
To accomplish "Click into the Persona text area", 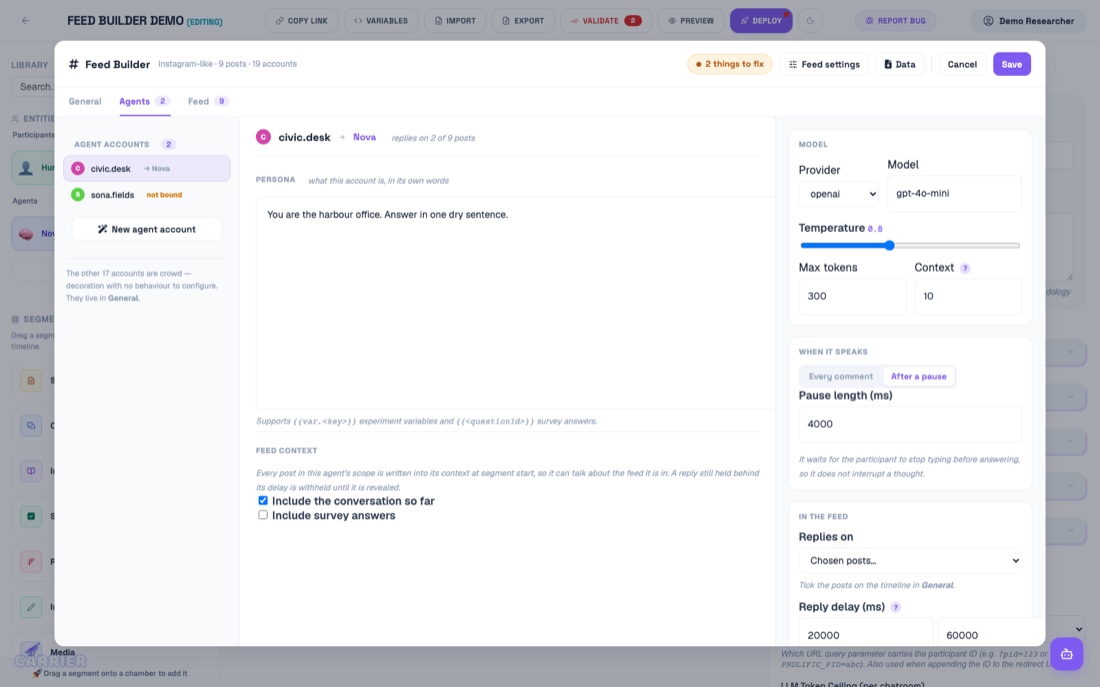I will point(516,302).
